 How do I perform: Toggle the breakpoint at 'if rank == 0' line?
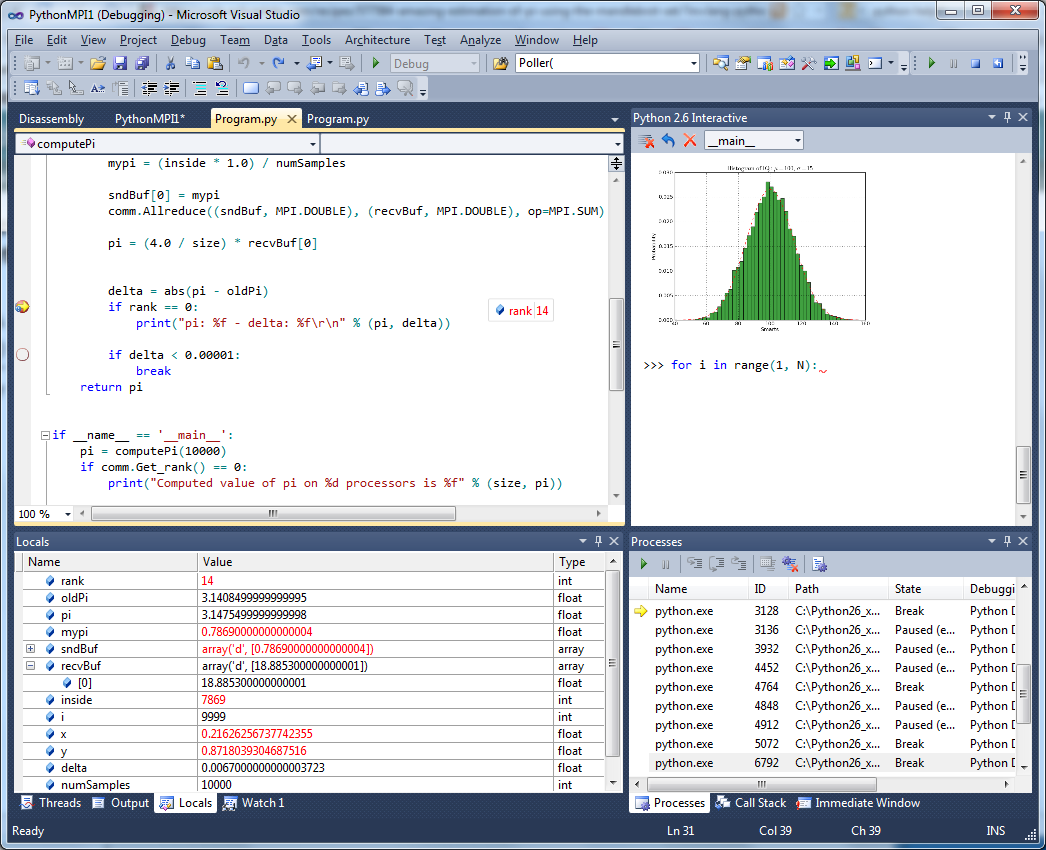[22, 307]
